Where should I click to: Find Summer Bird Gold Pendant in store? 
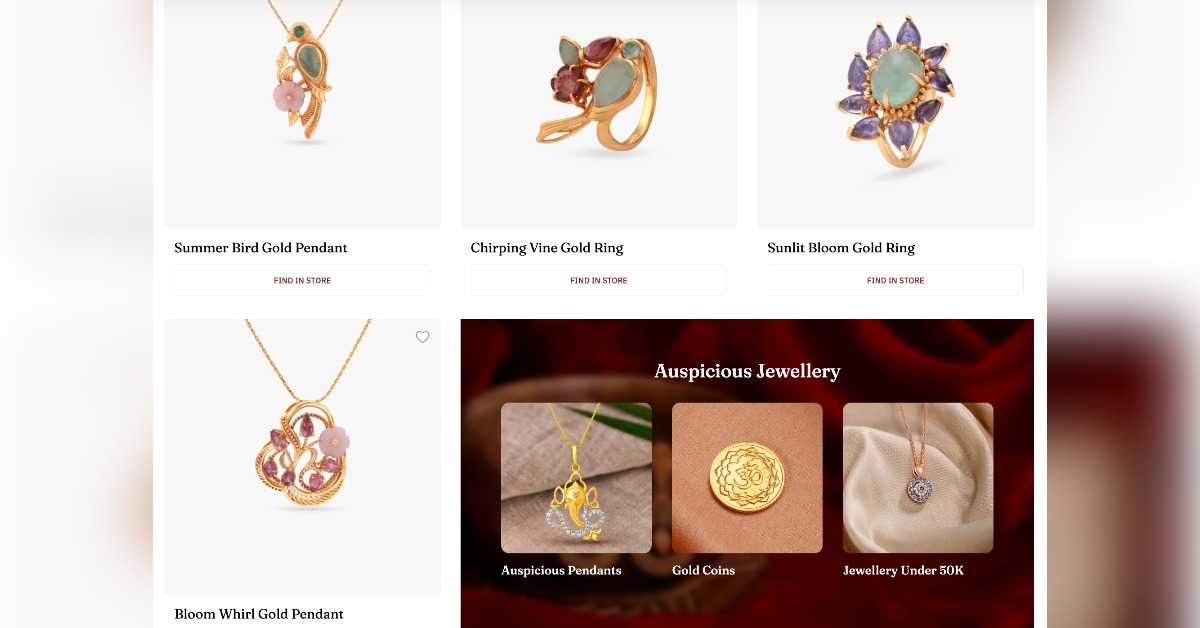pyautogui.click(x=302, y=280)
